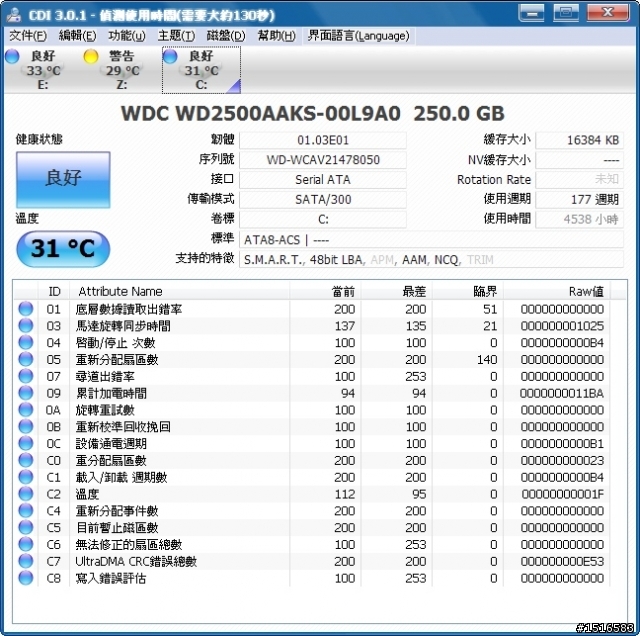This screenshot has height=636, width=640.
Task: Click status orb for attribute C6
Action: 26,544
